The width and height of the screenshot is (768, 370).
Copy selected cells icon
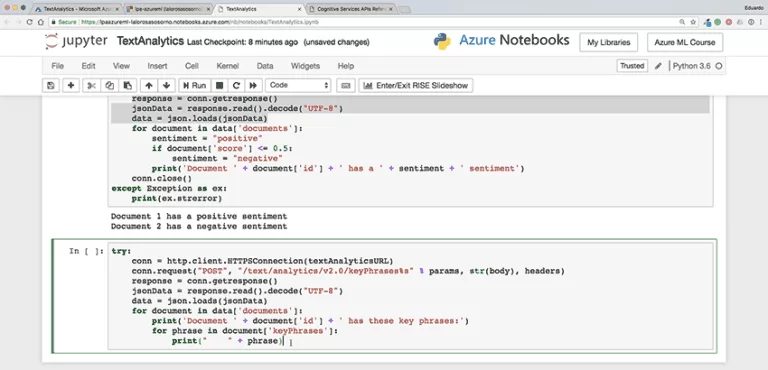[110, 85]
